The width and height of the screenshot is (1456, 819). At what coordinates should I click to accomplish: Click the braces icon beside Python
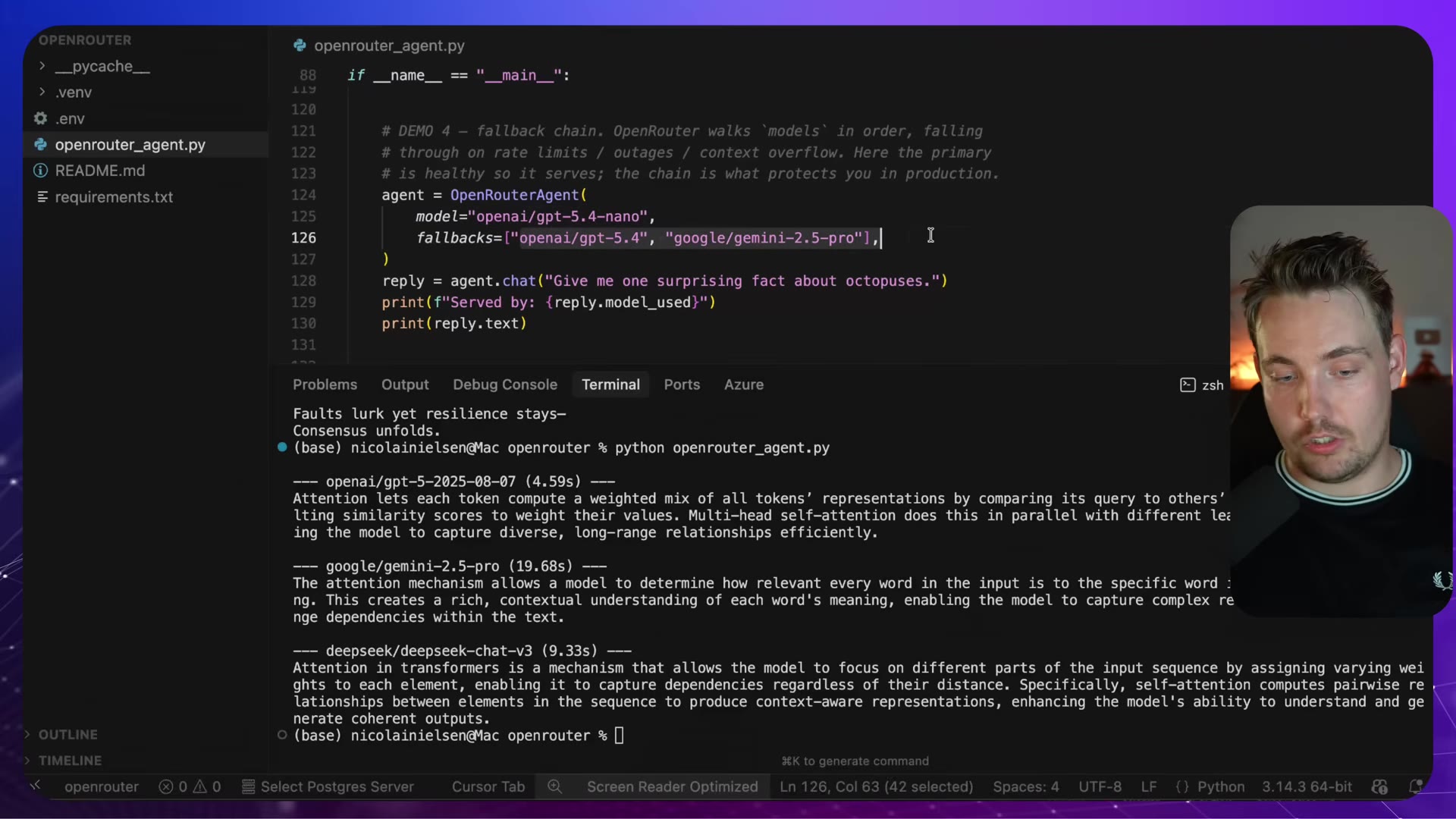point(1182,787)
